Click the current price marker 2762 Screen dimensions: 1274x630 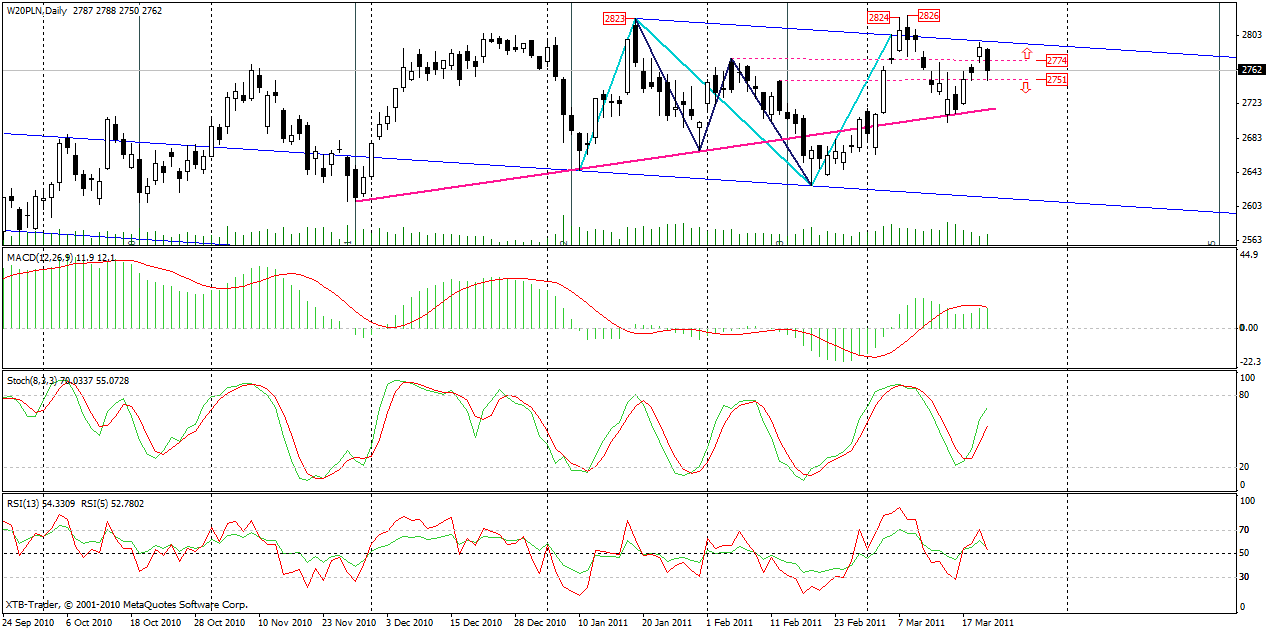point(1250,70)
